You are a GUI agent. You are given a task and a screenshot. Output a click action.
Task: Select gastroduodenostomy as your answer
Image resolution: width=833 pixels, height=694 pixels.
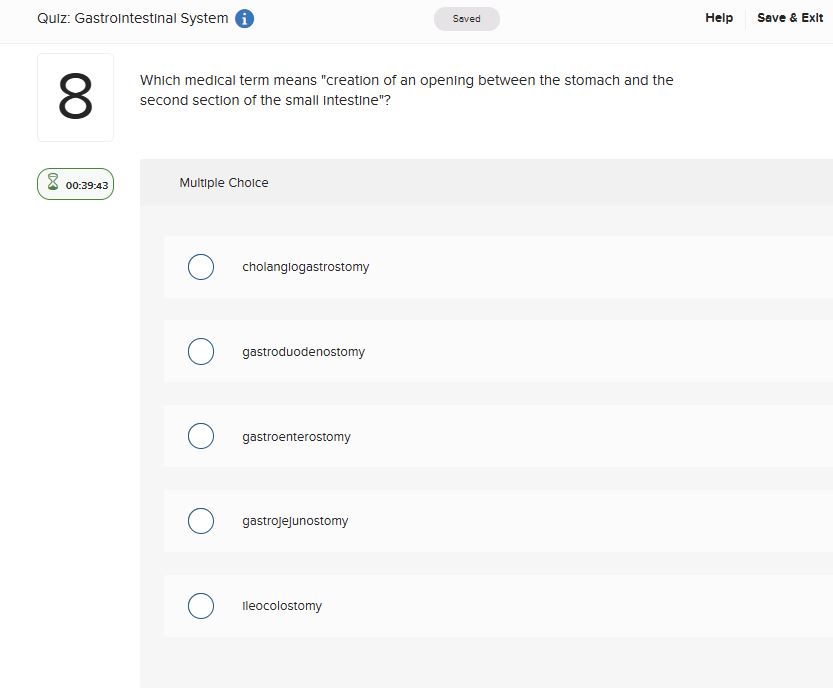point(201,351)
